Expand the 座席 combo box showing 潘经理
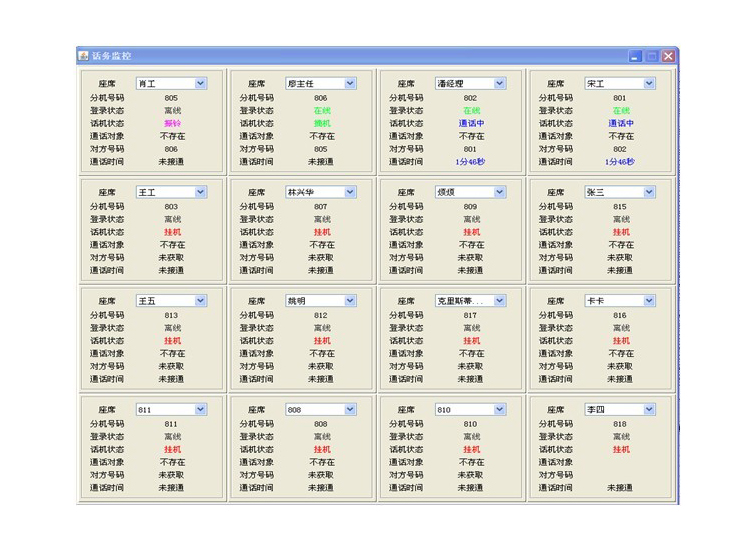750x551 pixels. tap(499, 83)
